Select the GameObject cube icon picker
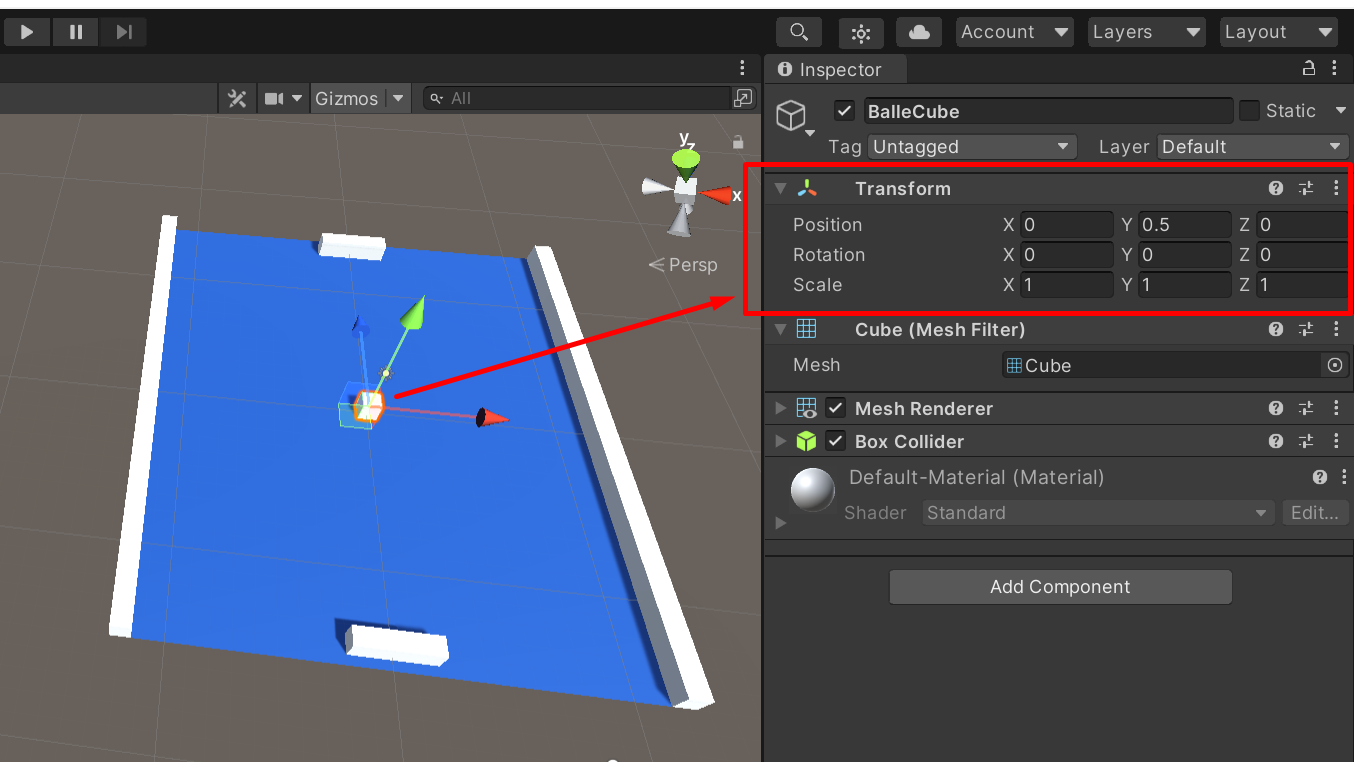 click(x=795, y=117)
